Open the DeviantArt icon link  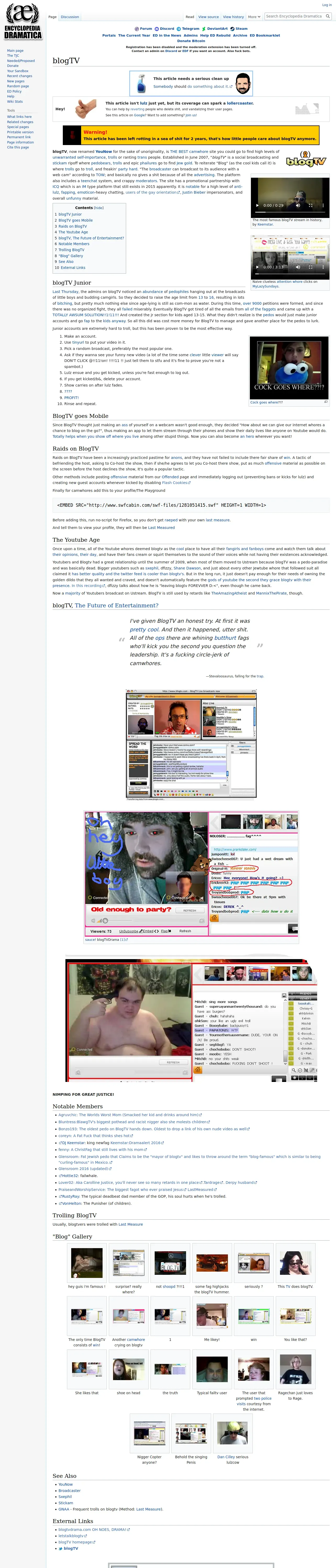coord(204,28)
